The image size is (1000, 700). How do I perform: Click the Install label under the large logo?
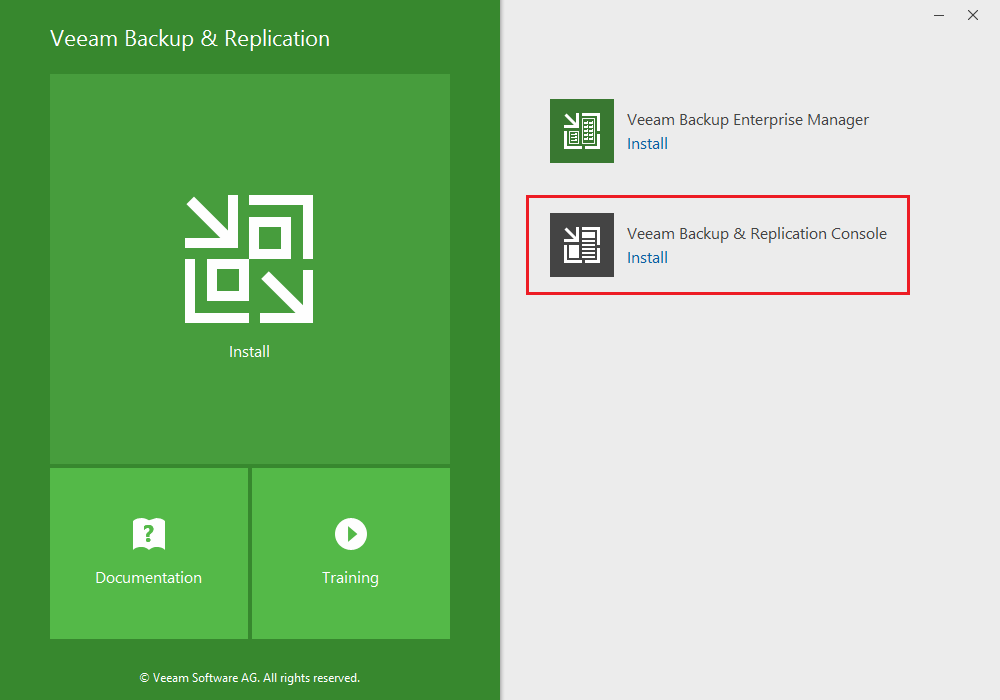[249, 352]
